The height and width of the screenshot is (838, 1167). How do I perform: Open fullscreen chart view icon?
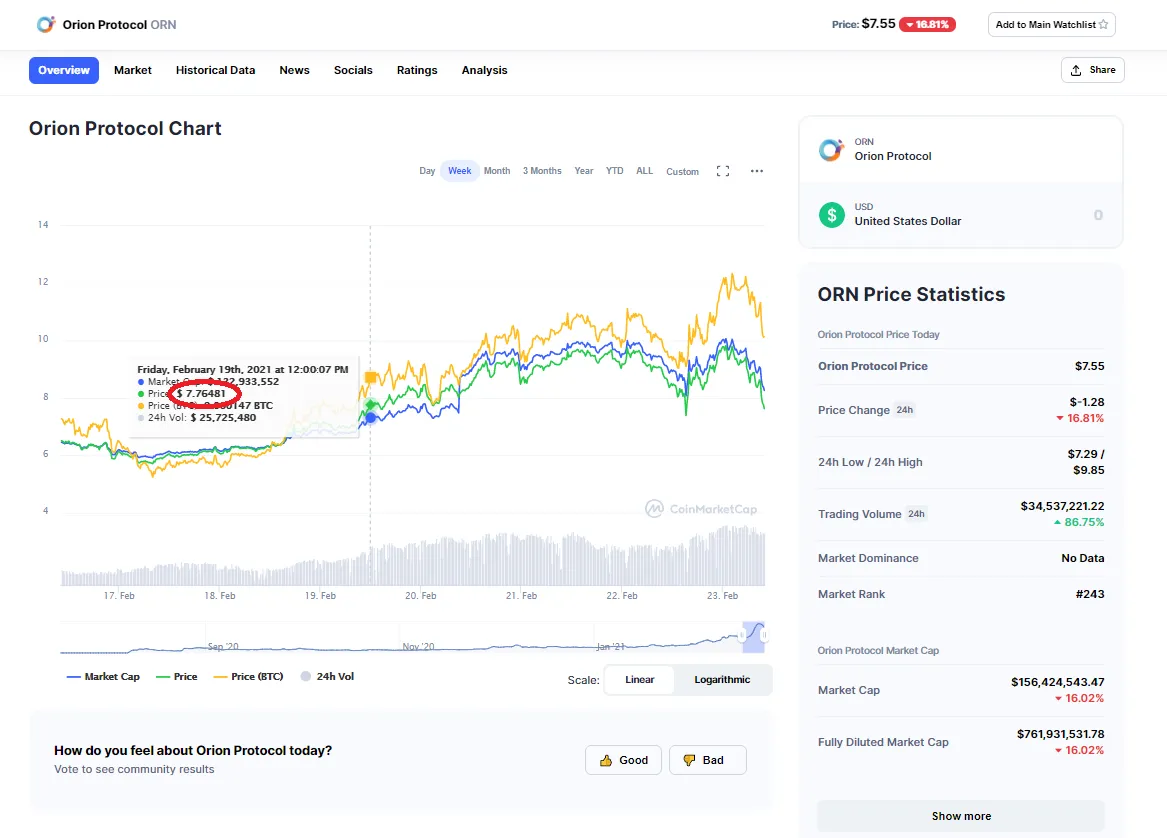[x=723, y=171]
